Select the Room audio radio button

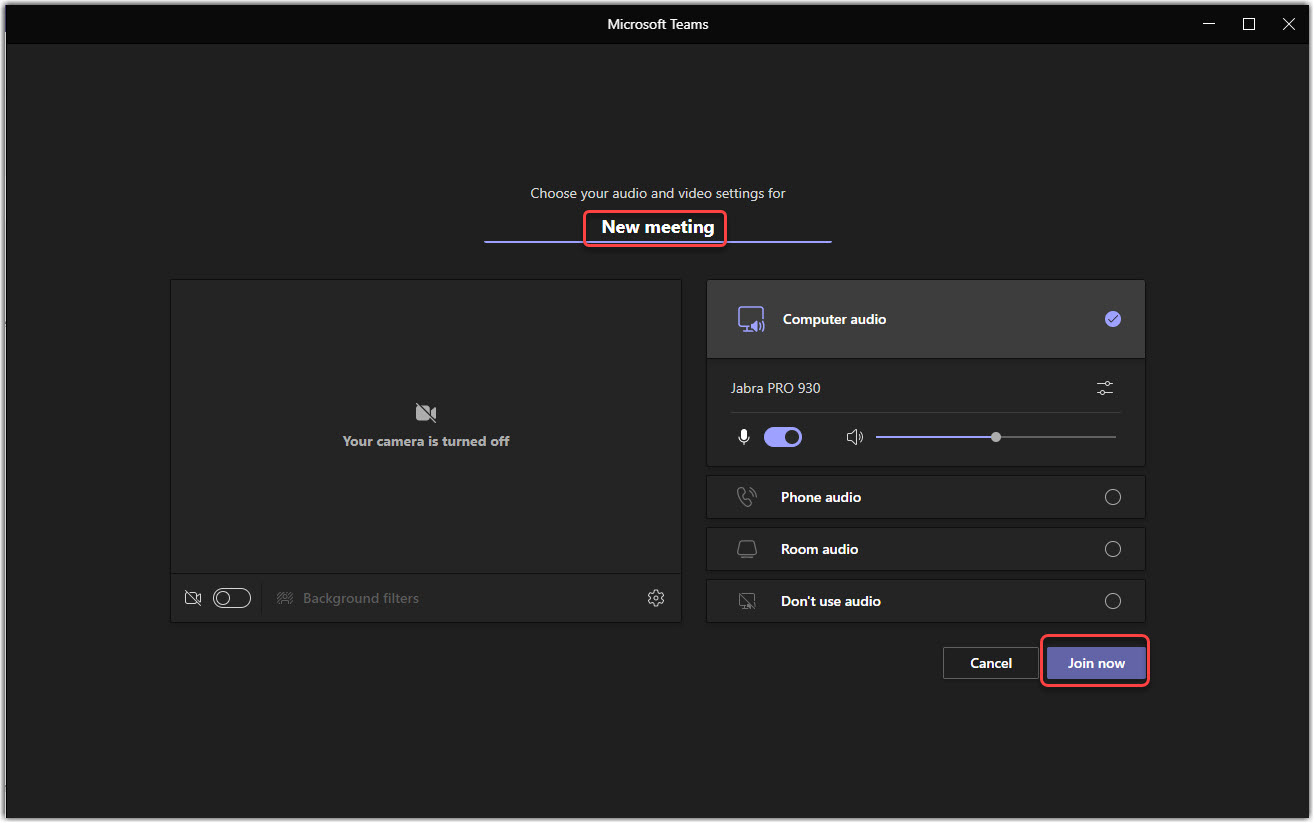1113,548
